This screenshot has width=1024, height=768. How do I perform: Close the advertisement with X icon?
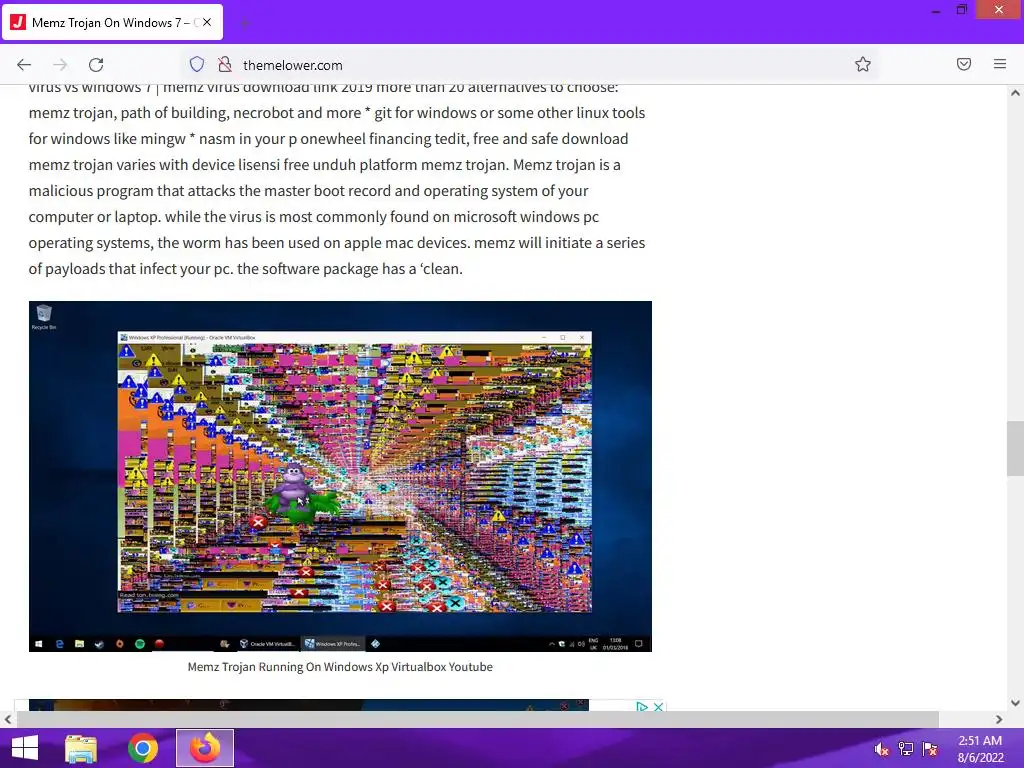click(x=659, y=707)
